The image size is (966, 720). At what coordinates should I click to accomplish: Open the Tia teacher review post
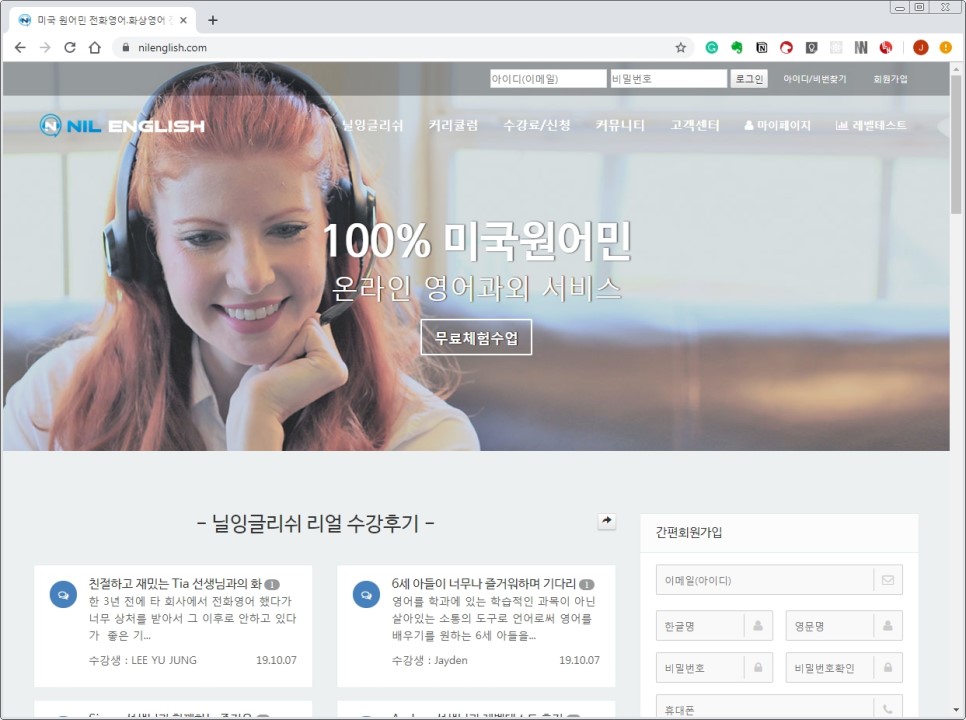tap(175, 583)
